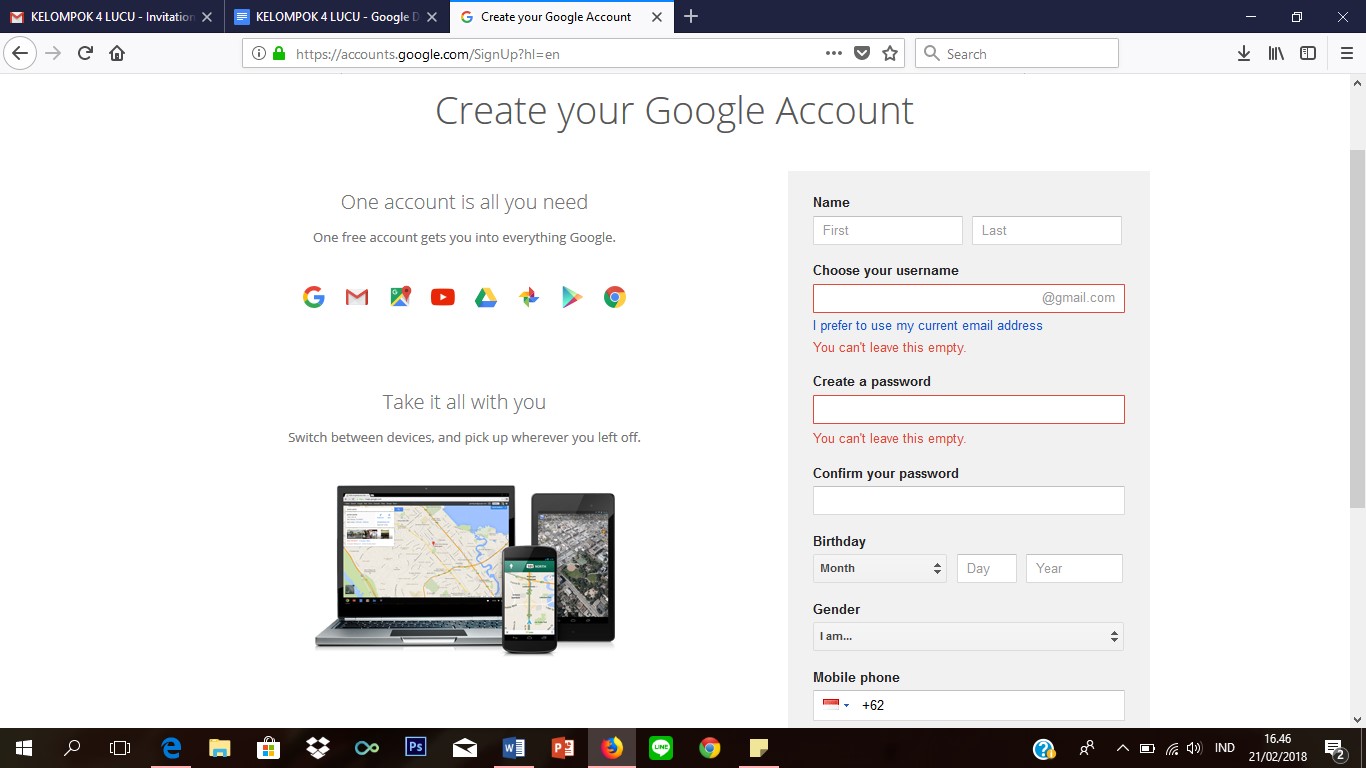Expand the birthday Month dropdown
This screenshot has height=768, width=1366.
click(880, 568)
